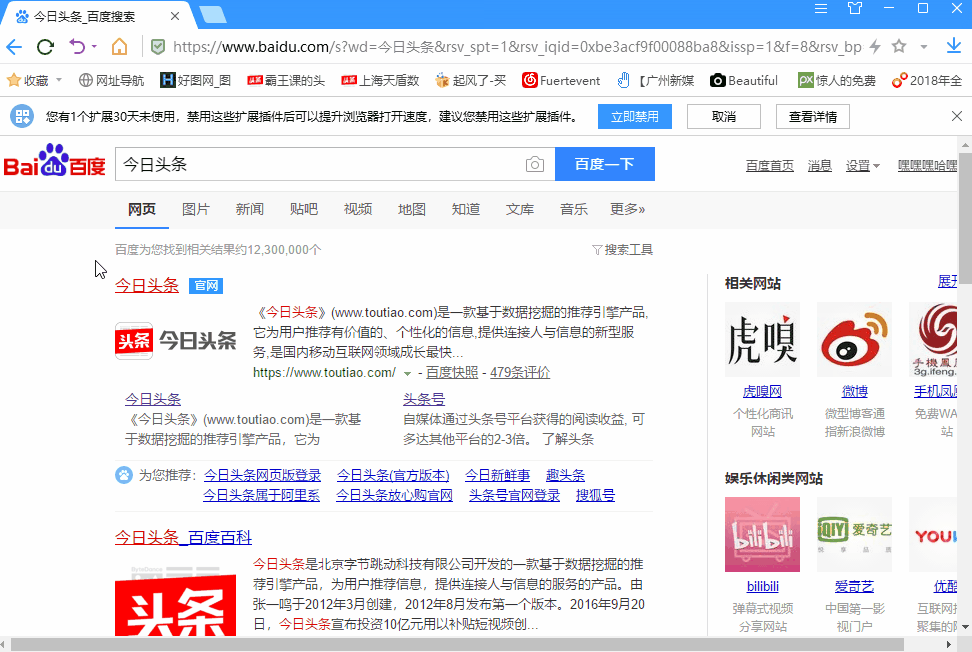The image size is (972, 652).
Task: Switch to the 视频 search tab
Action: click(357, 209)
